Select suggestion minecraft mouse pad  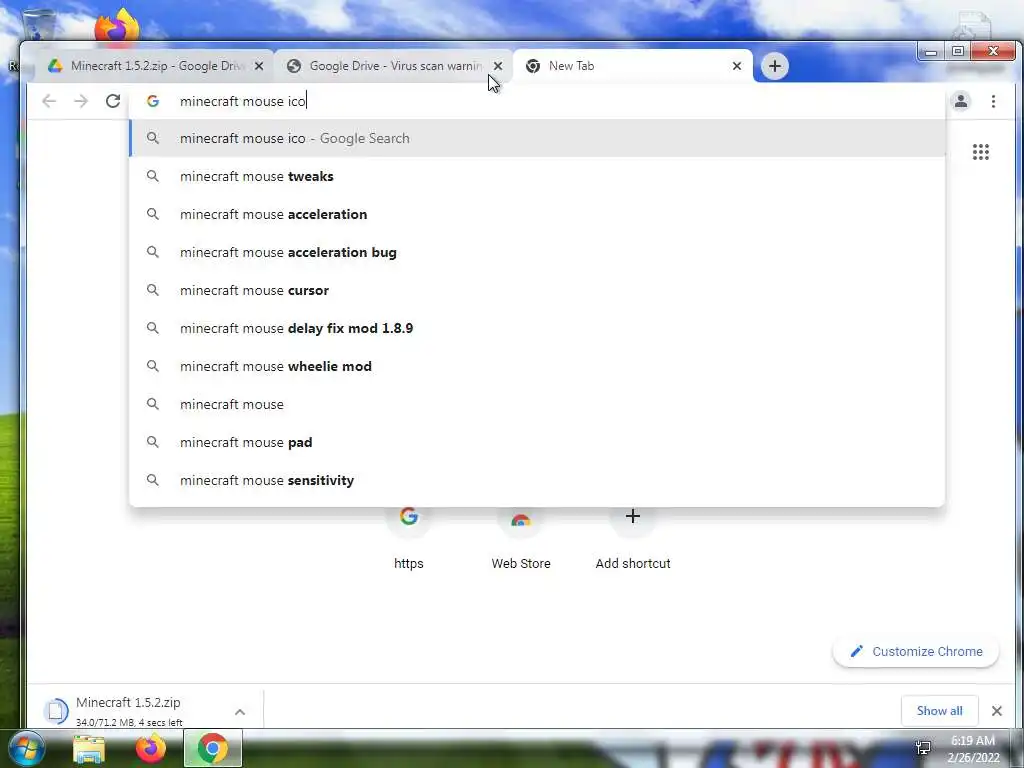click(x=537, y=442)
